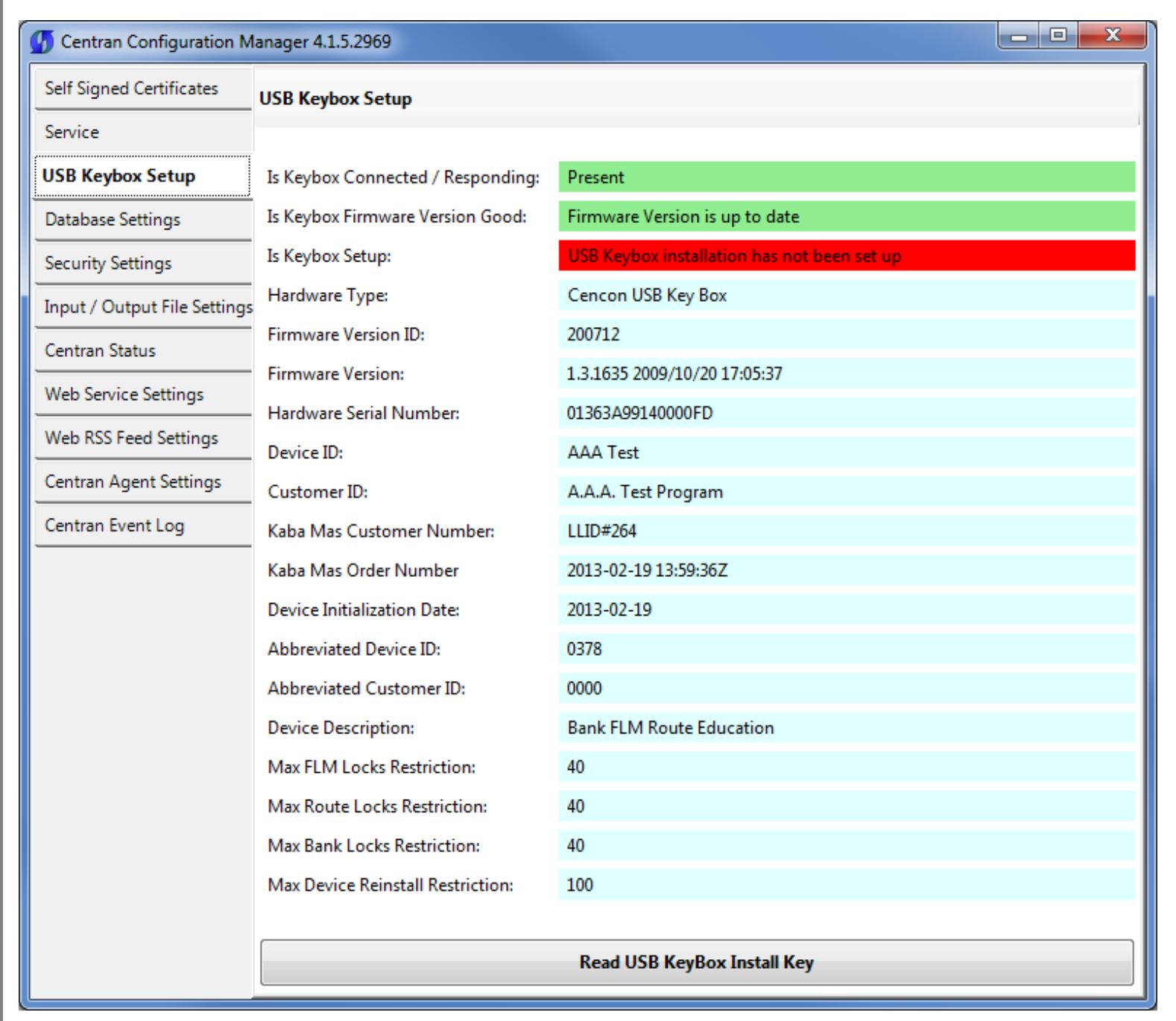Click Abbreviated Customer ID value 0000

847,689
